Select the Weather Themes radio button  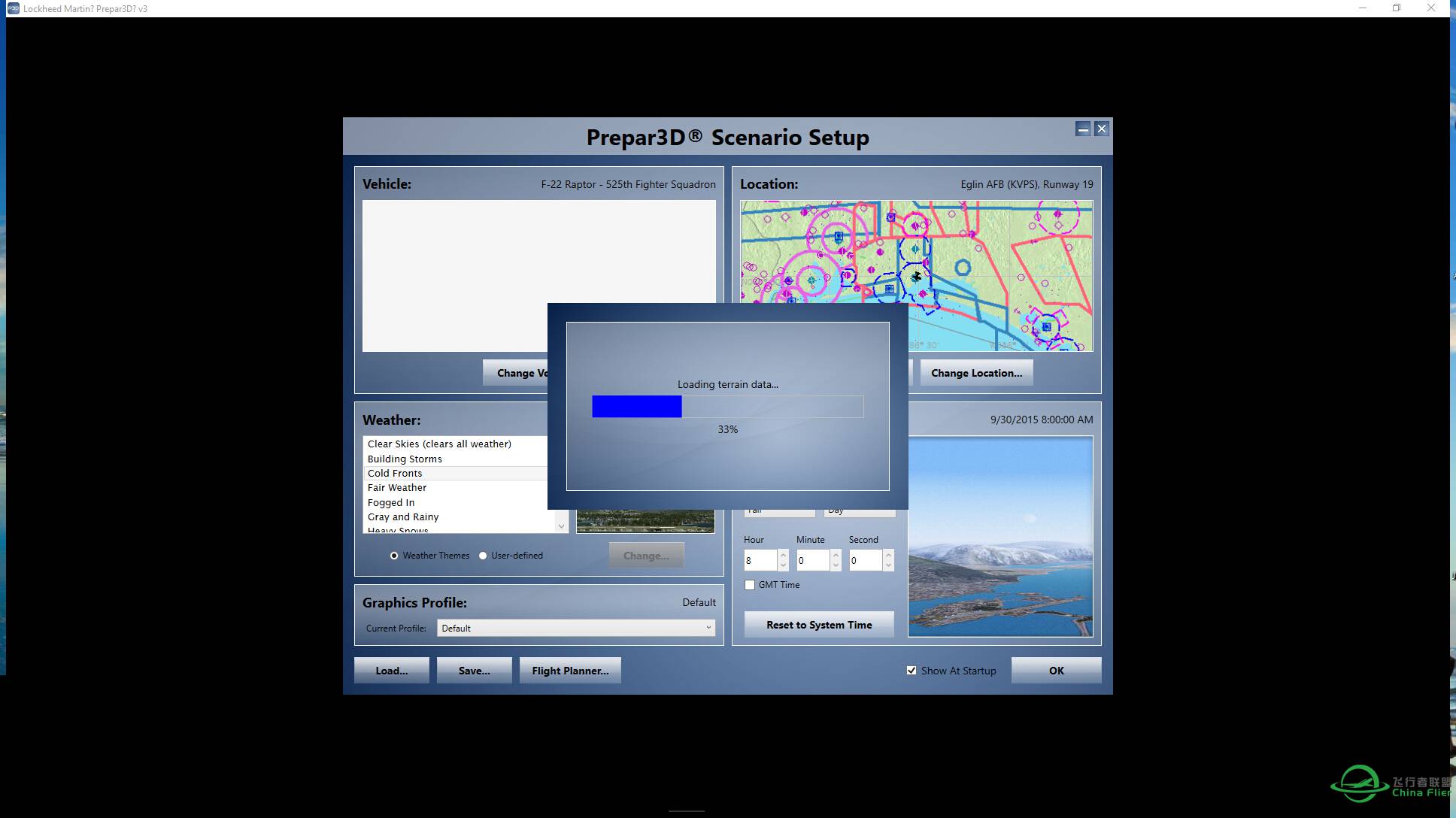[x=394, y=556]
